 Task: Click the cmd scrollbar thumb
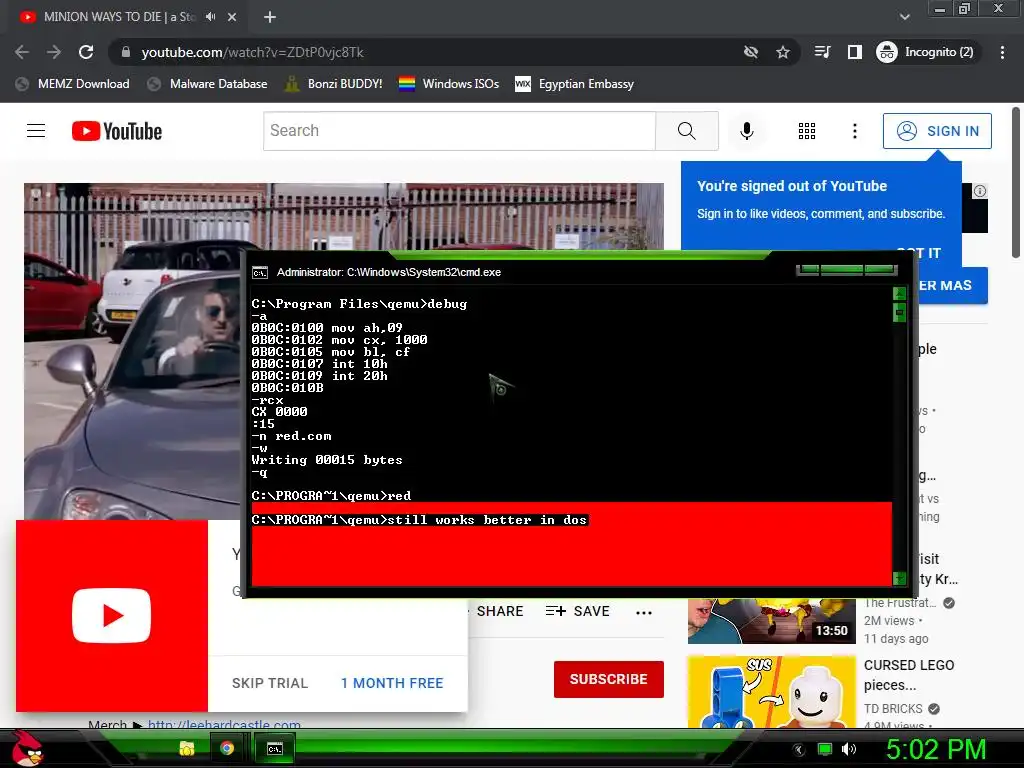[899, 314]
